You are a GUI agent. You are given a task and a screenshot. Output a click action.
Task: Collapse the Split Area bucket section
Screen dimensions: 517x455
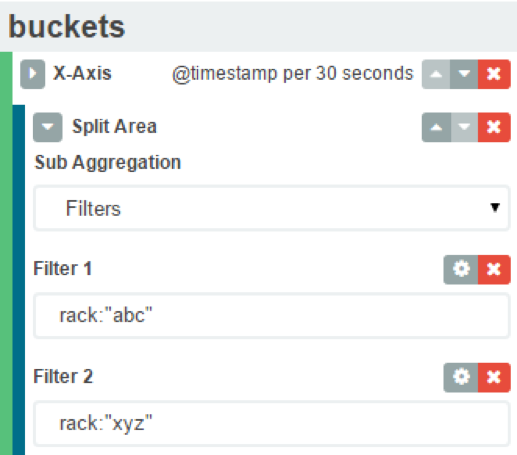(x=48, y=127)
